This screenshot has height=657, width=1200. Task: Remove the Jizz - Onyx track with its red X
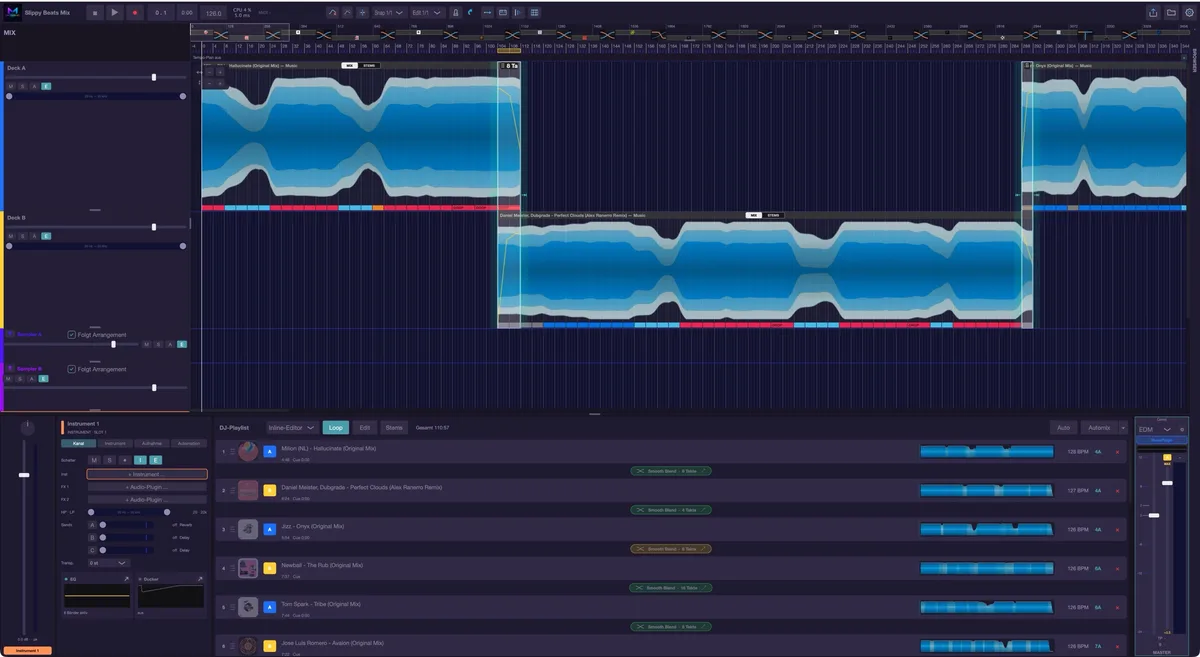[1117, 530]
